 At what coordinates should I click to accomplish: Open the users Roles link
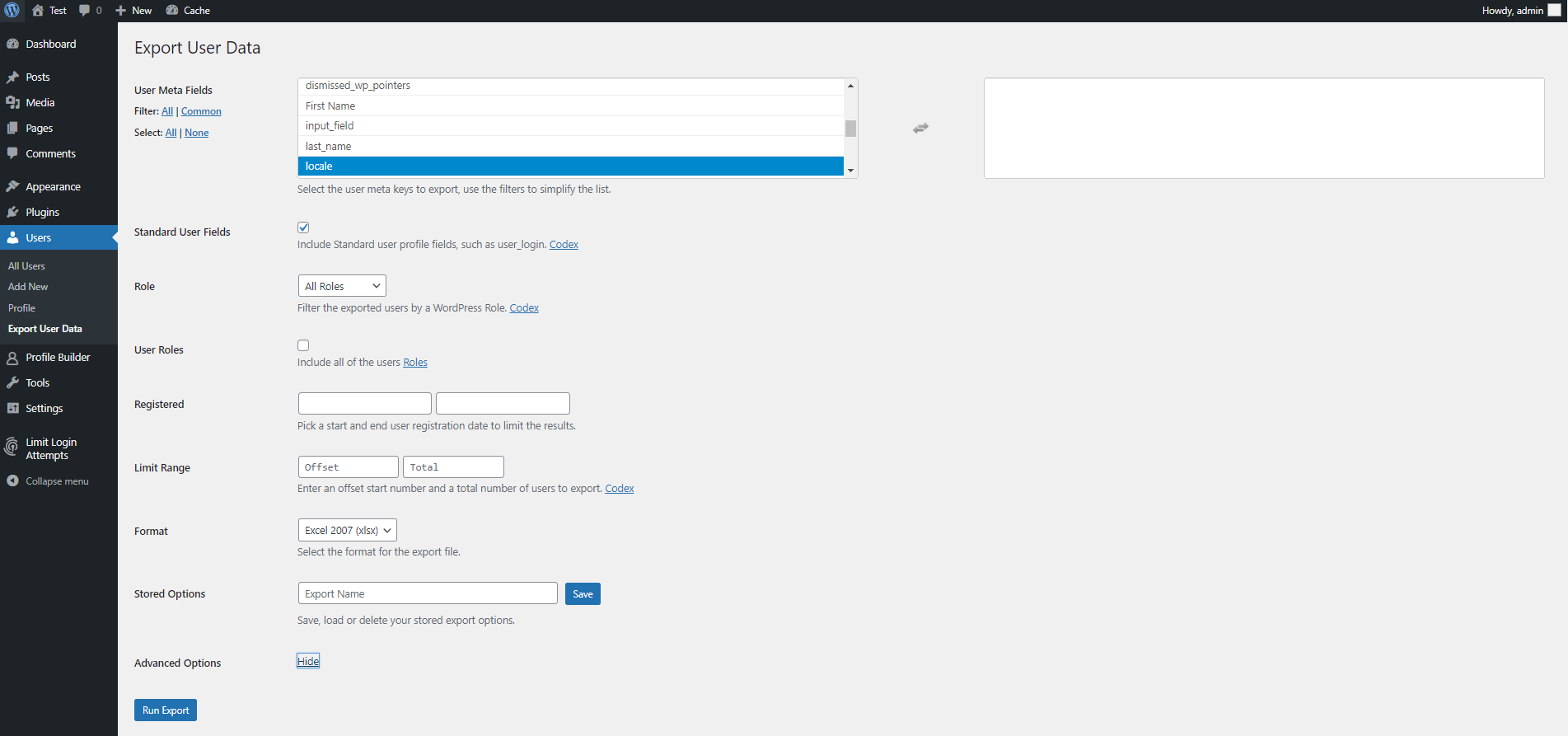coord(415,363)
